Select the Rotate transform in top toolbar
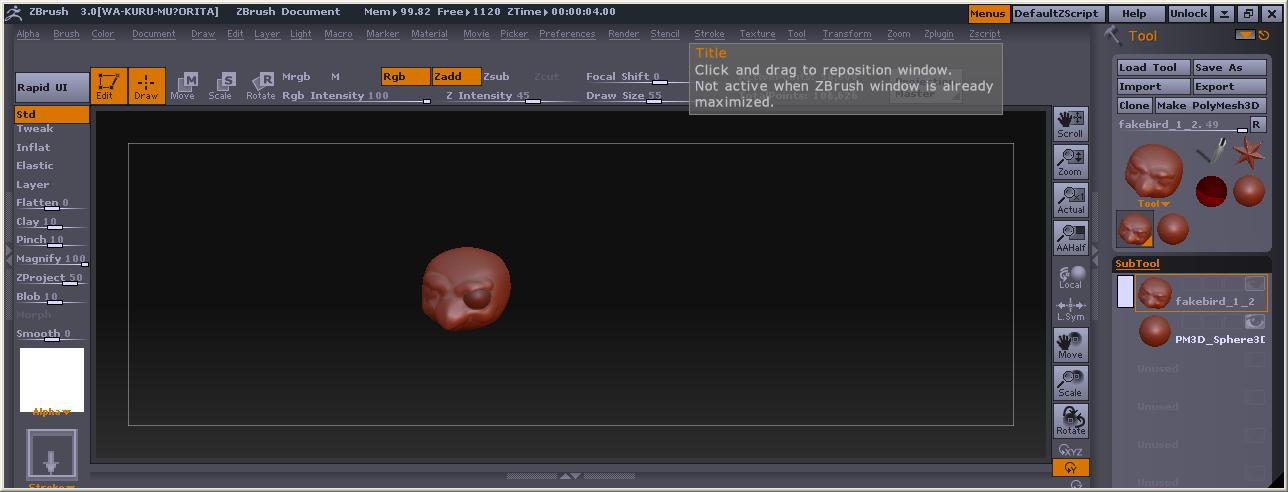Image resolution: width=1288 pixels, height=492 pixels. pos(261,86)
